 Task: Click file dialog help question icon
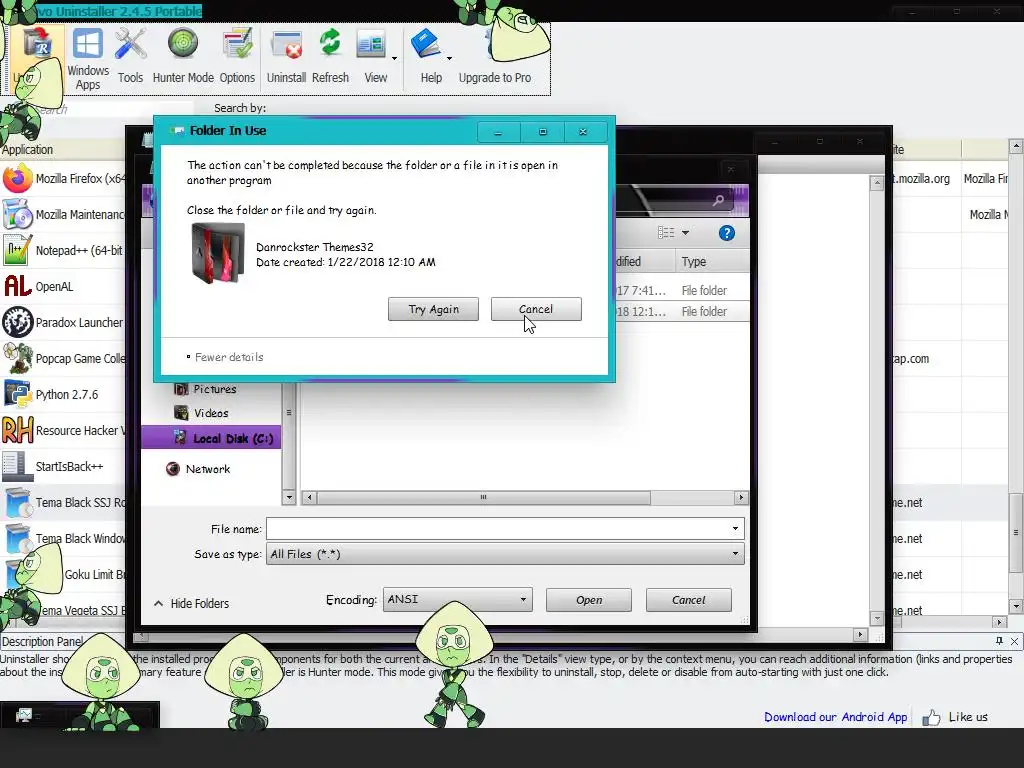726,233
